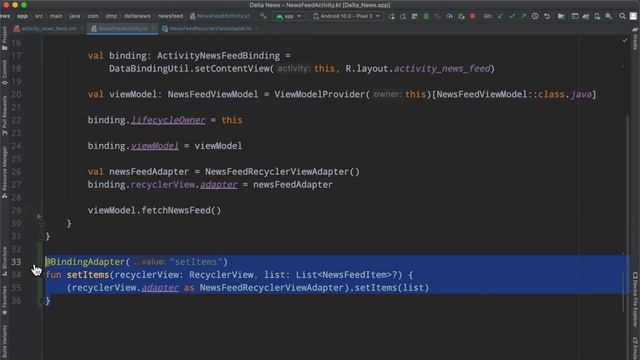
Task: Click the activity_news_feed layout reference
Action: pos(442,69)
